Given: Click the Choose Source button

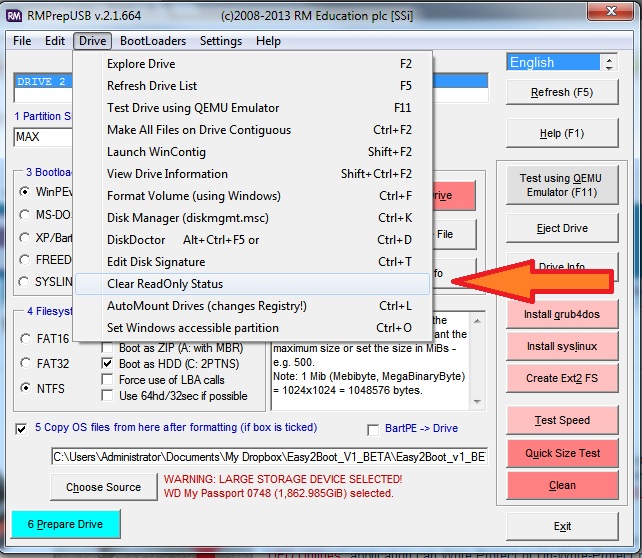Looking at the screenshot, I should 104,487.
